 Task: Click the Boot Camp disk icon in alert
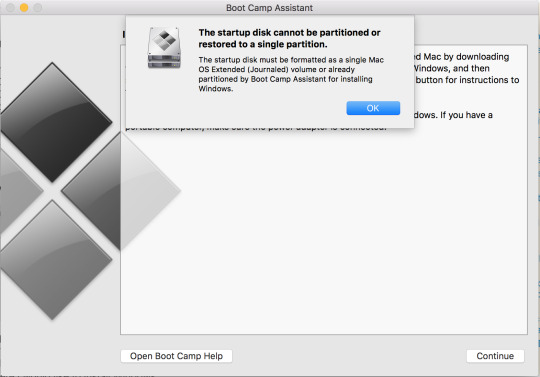point(164,48)
